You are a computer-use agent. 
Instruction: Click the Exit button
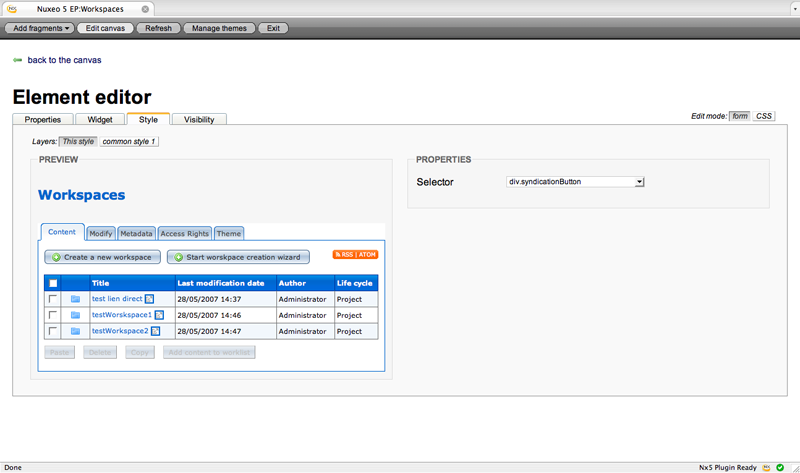pyautogui.click(x=273, y=29)
